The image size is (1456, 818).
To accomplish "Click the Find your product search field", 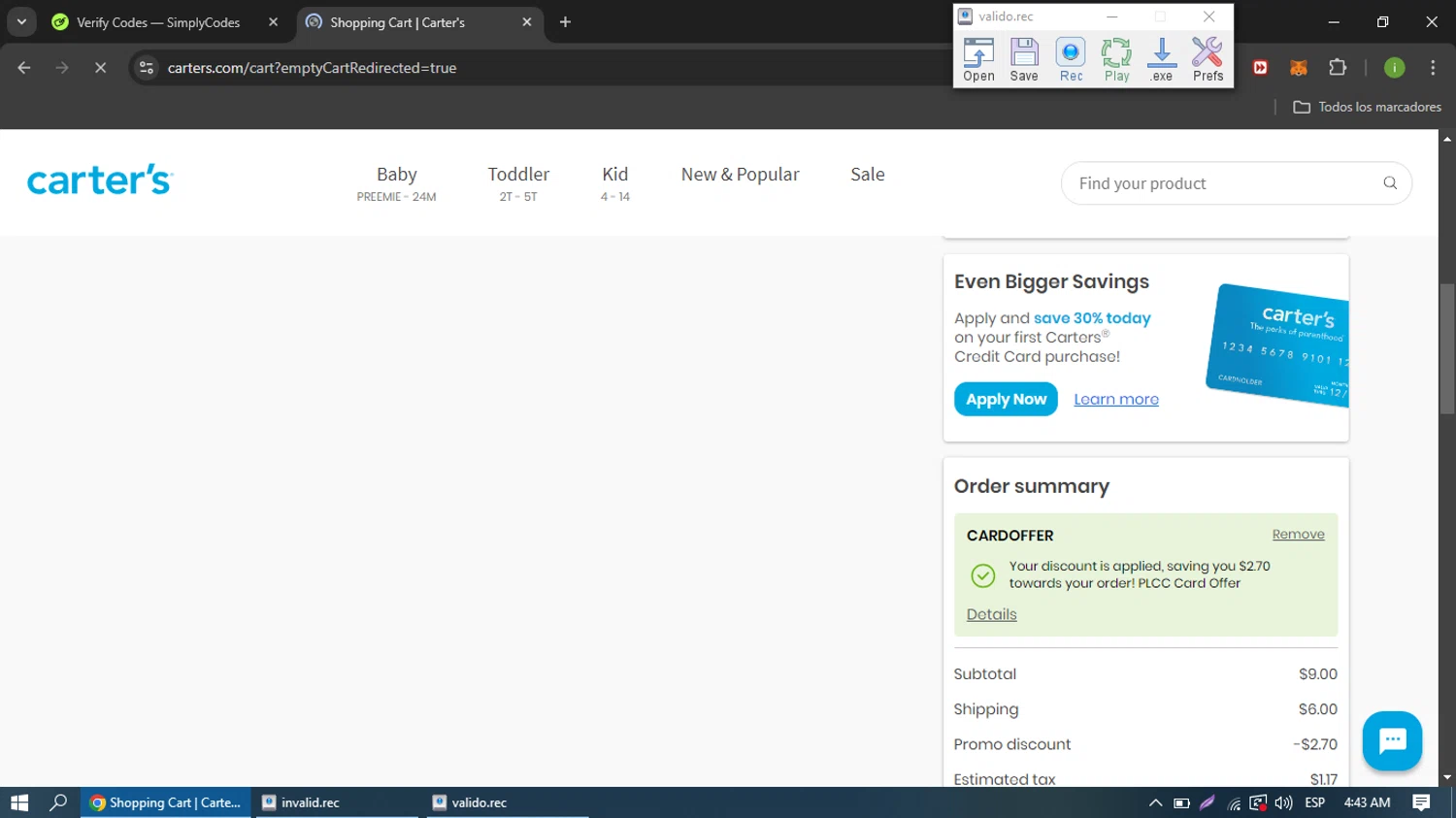I will point(1223,183).
